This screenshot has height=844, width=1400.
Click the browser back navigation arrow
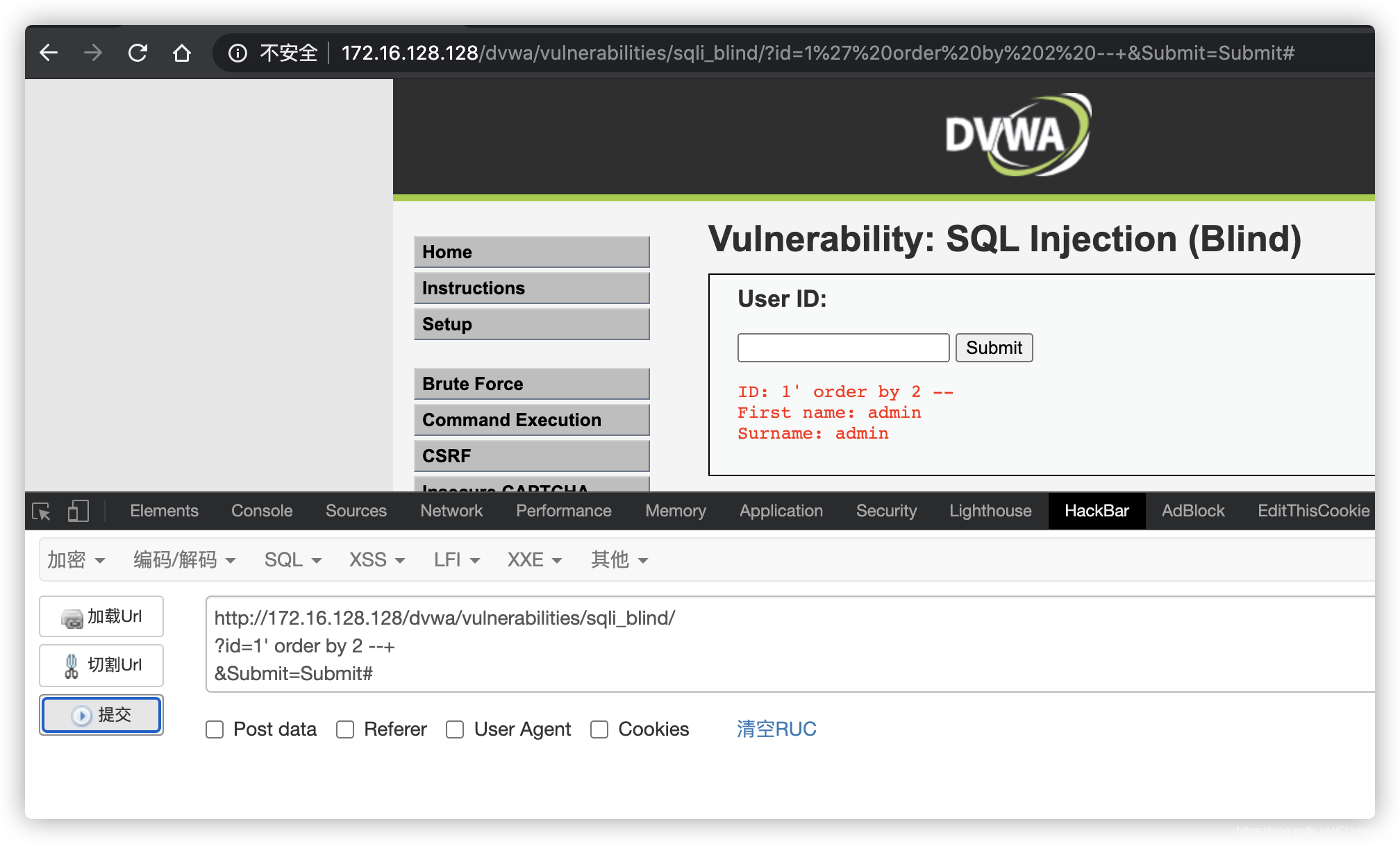(x=50, y=51)
